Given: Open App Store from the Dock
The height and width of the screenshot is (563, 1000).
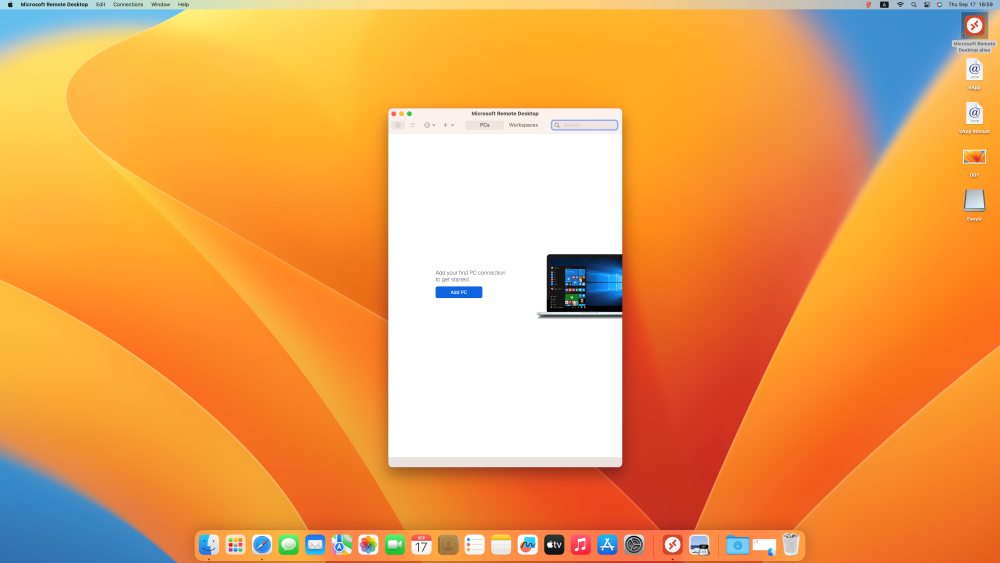Looking at the screenshot, I should point(607,545).
